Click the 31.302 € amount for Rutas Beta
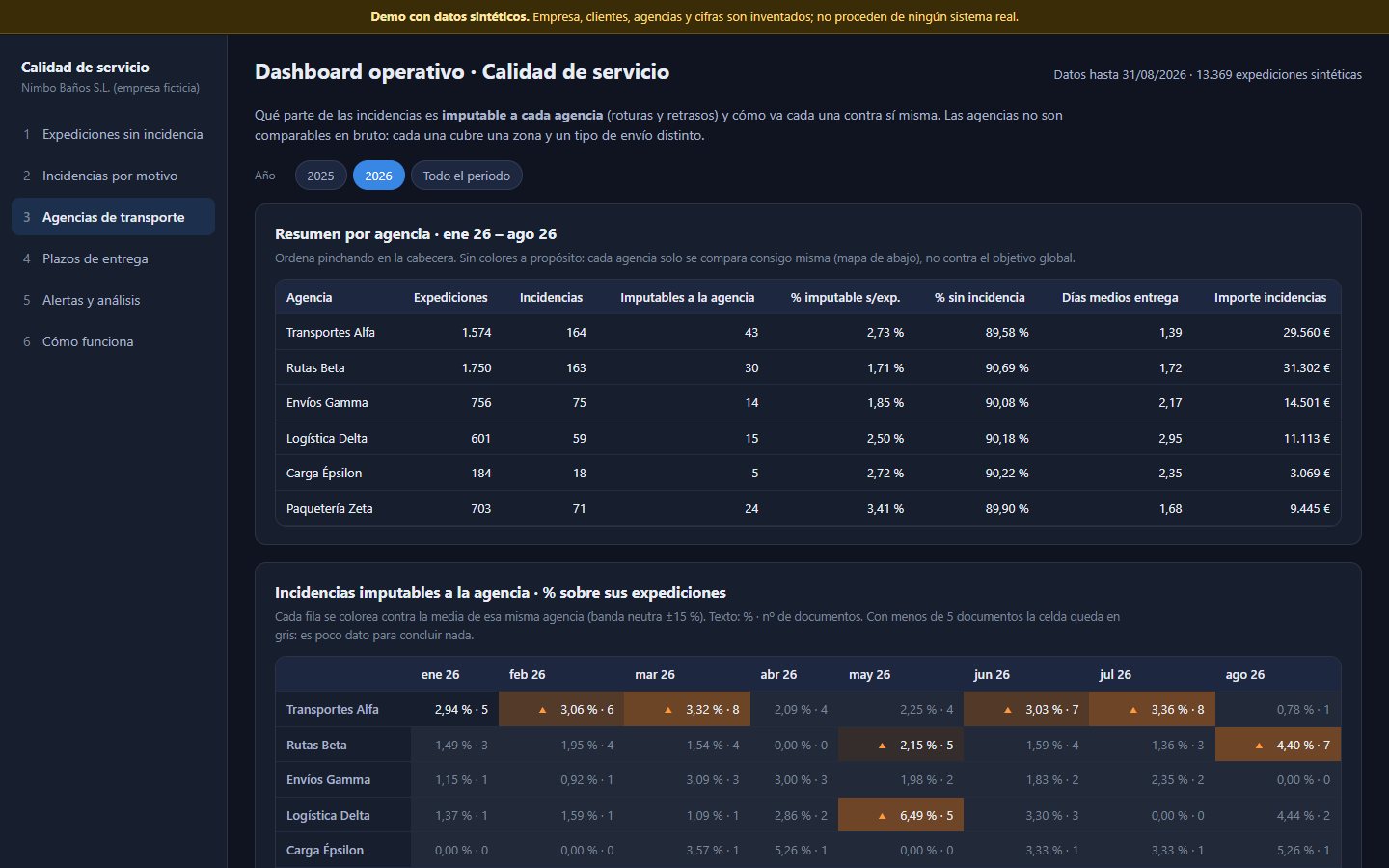Image resolution: width=1389 pixels, height=868 pixels. coord(1306,368)
